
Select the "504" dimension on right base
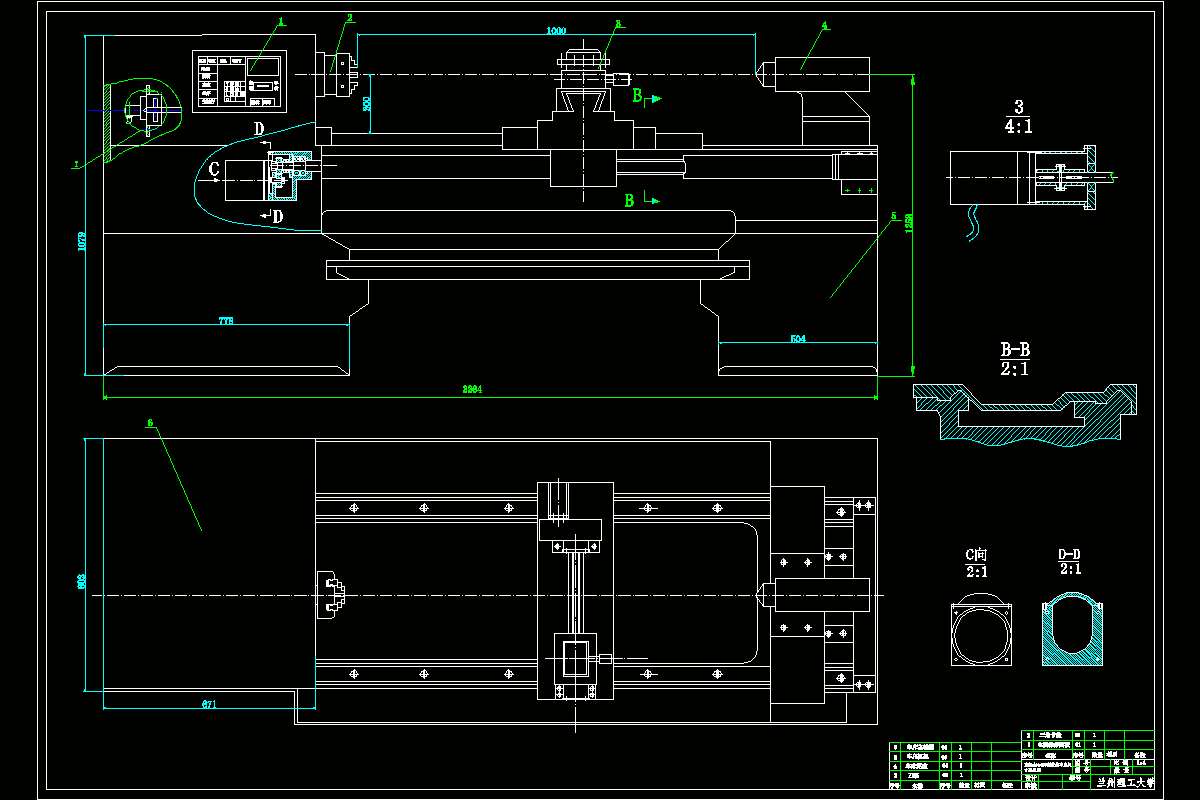797,339
